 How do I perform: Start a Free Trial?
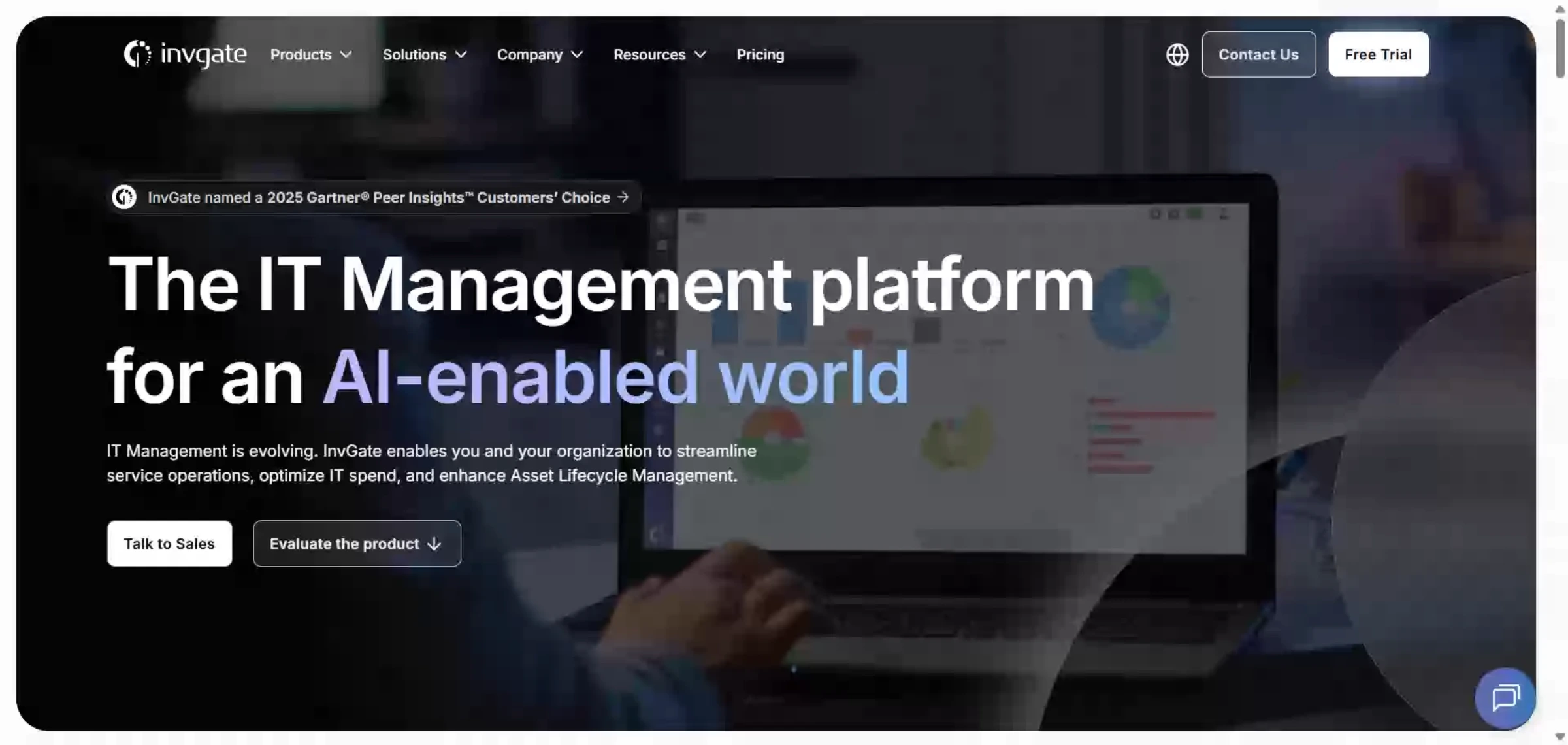(1378, 54)
